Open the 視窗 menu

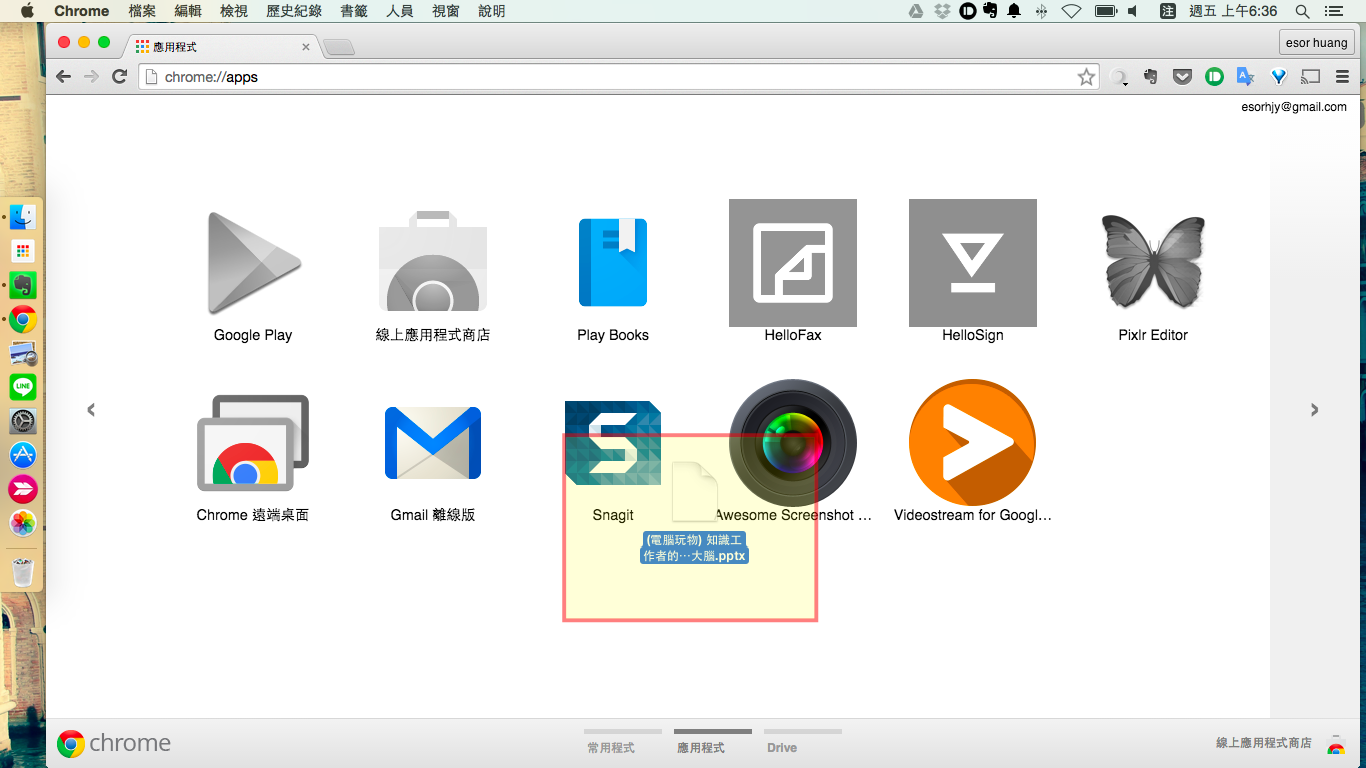coord(446,11)
